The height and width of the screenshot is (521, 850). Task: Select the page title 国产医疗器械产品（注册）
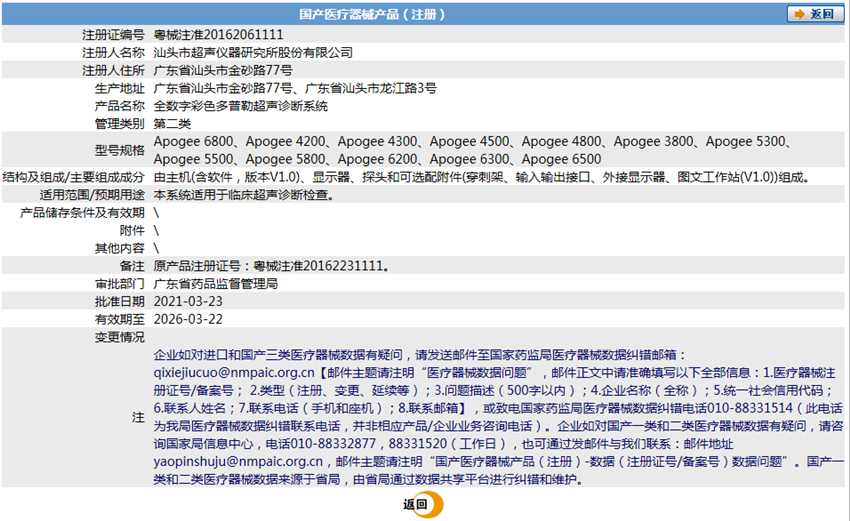pyautogui.click(x=372, y=14)
